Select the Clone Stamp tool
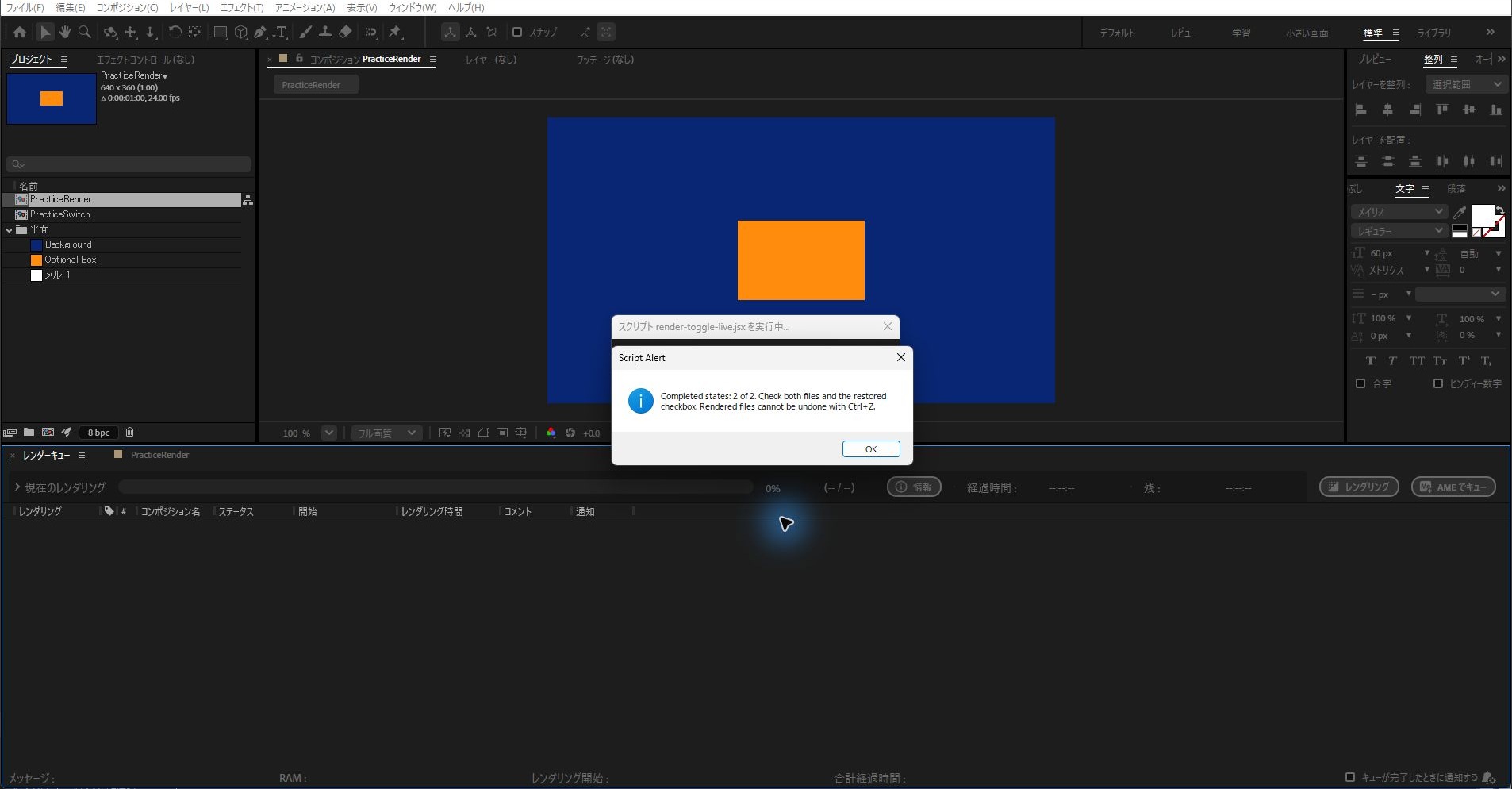Viewport: 1512px width, 789px height. point(325,33)
